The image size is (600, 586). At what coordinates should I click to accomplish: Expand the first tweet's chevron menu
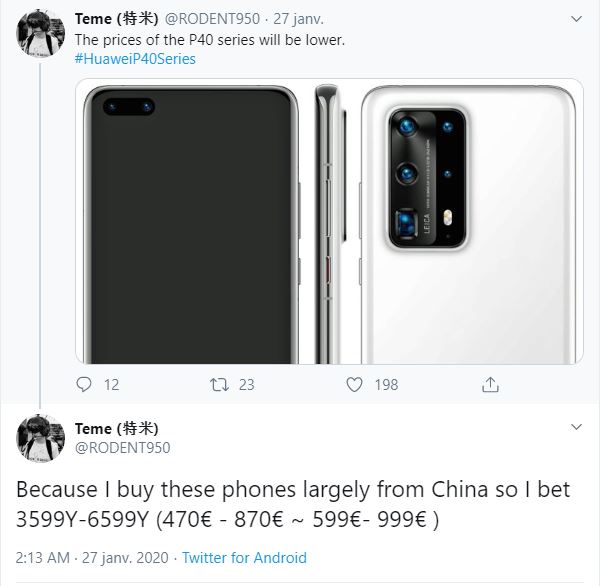[576, 18]
